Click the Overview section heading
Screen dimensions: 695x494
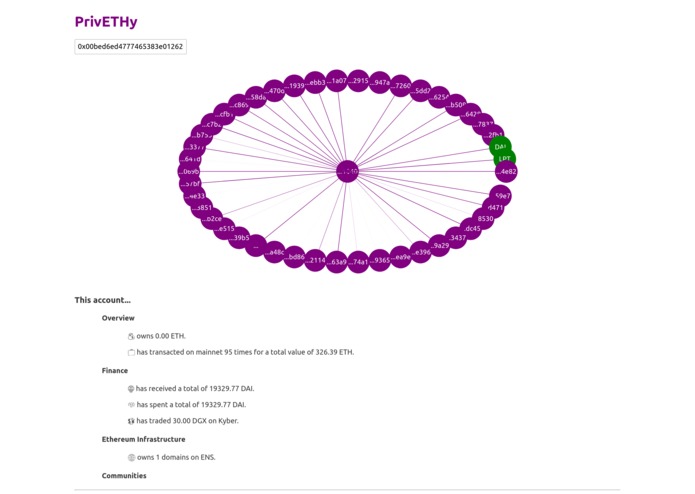click(x=118, y=318)
